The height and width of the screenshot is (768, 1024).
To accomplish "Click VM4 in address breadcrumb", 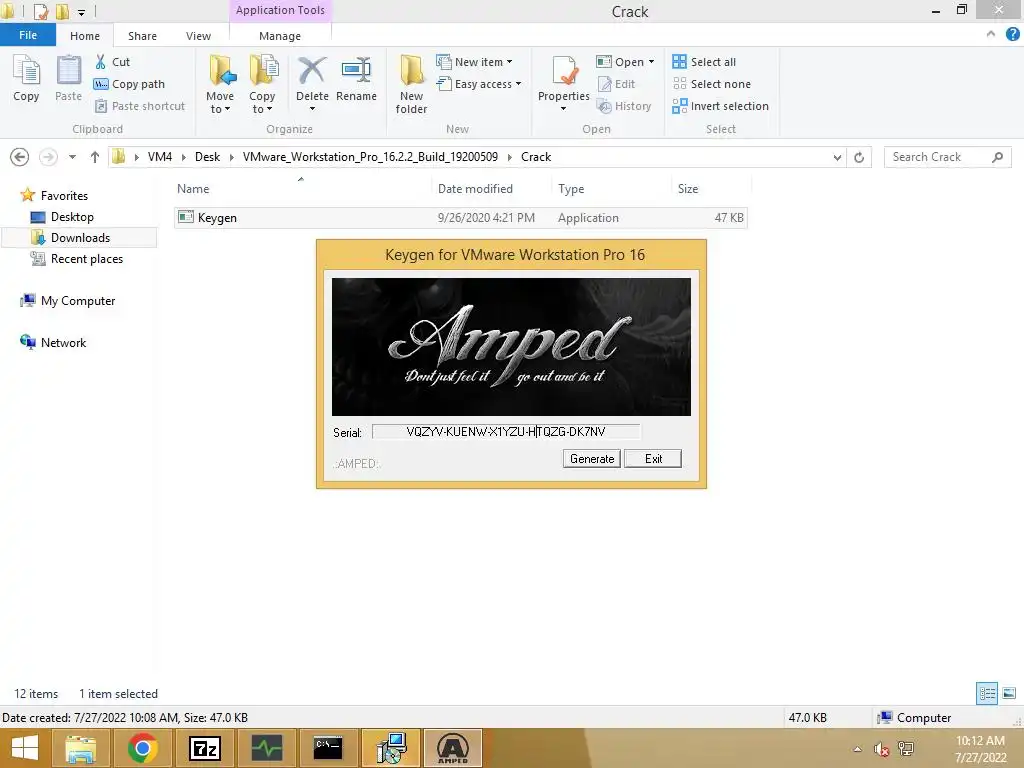I will 159,157.
